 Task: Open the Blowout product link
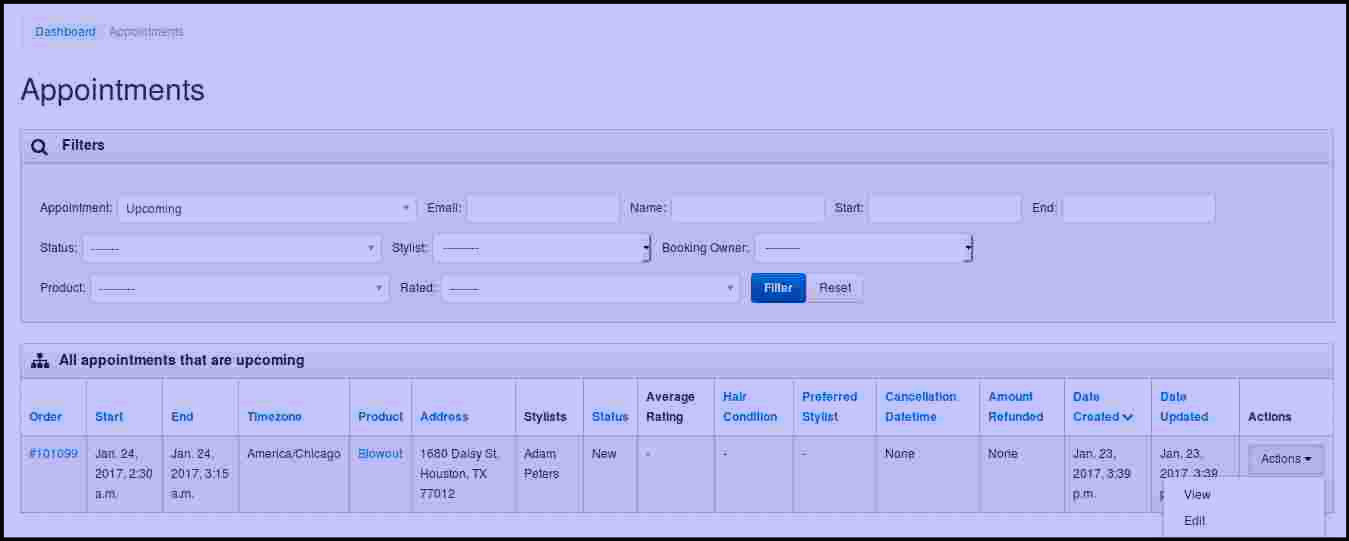tap(381, 454)
